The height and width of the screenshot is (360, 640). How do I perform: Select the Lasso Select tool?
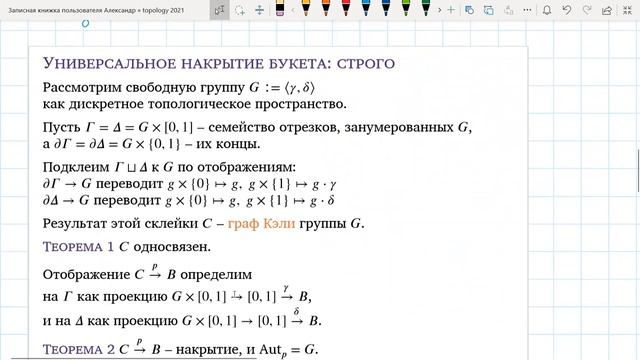coord(240,10)
